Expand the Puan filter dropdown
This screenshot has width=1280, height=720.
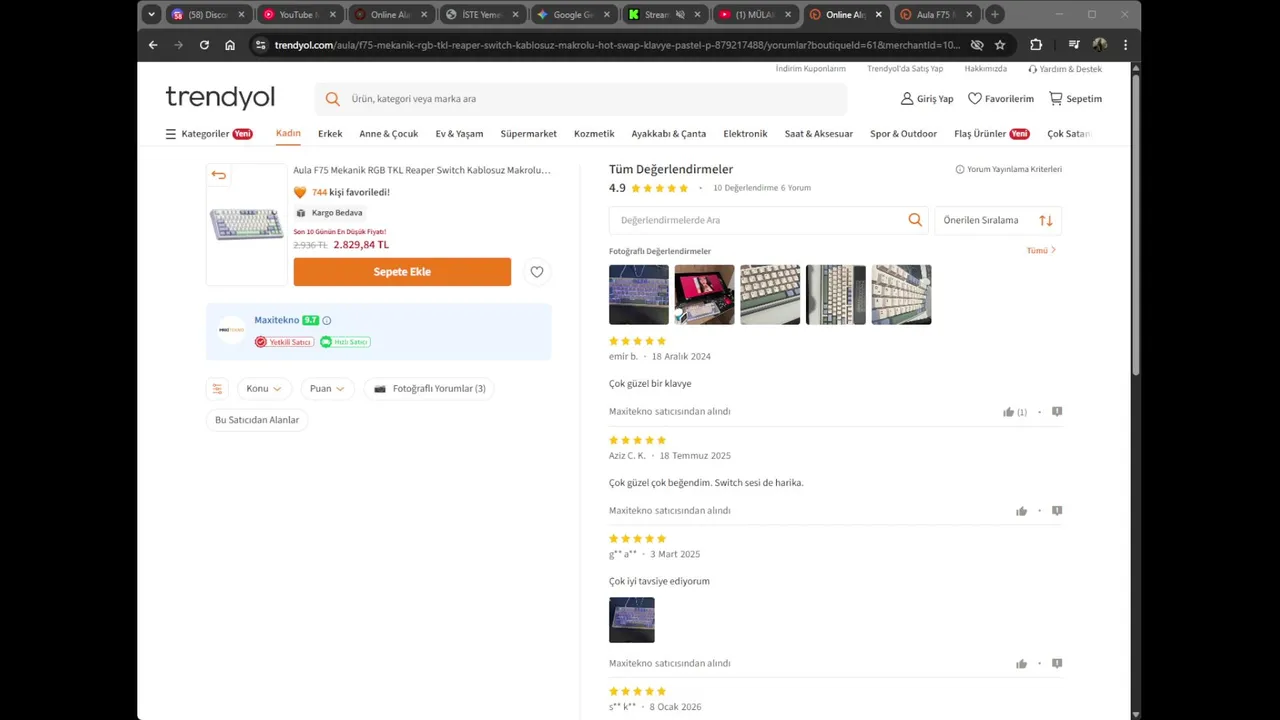327,389
